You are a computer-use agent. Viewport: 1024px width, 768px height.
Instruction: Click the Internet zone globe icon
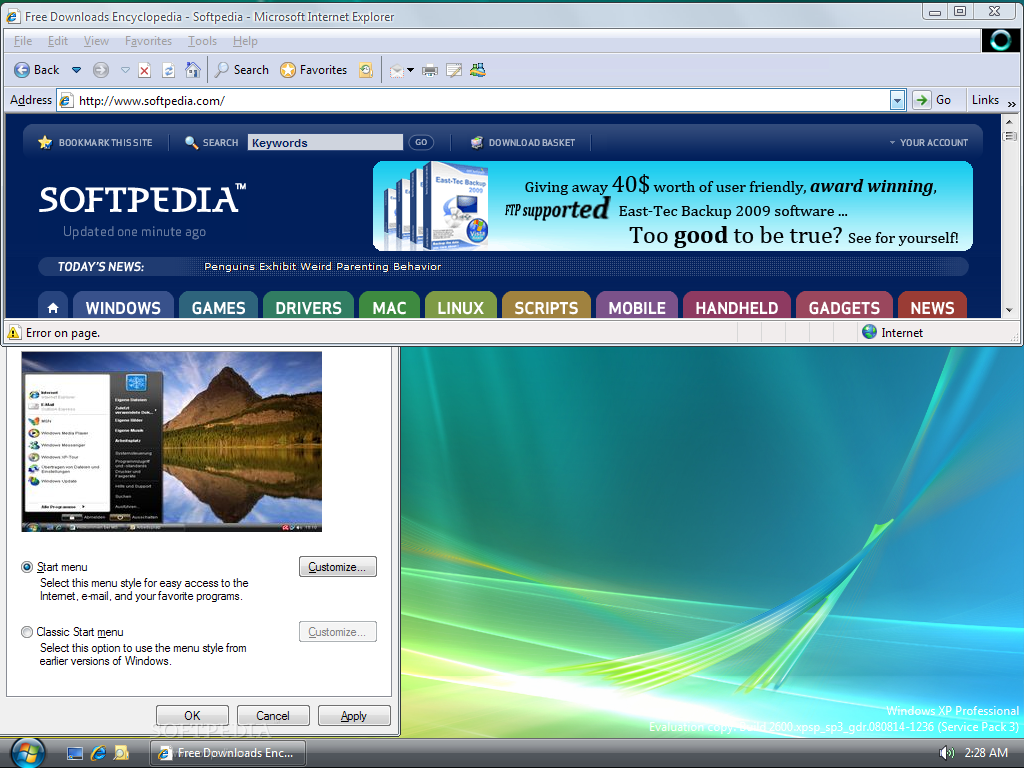(869, 332)
